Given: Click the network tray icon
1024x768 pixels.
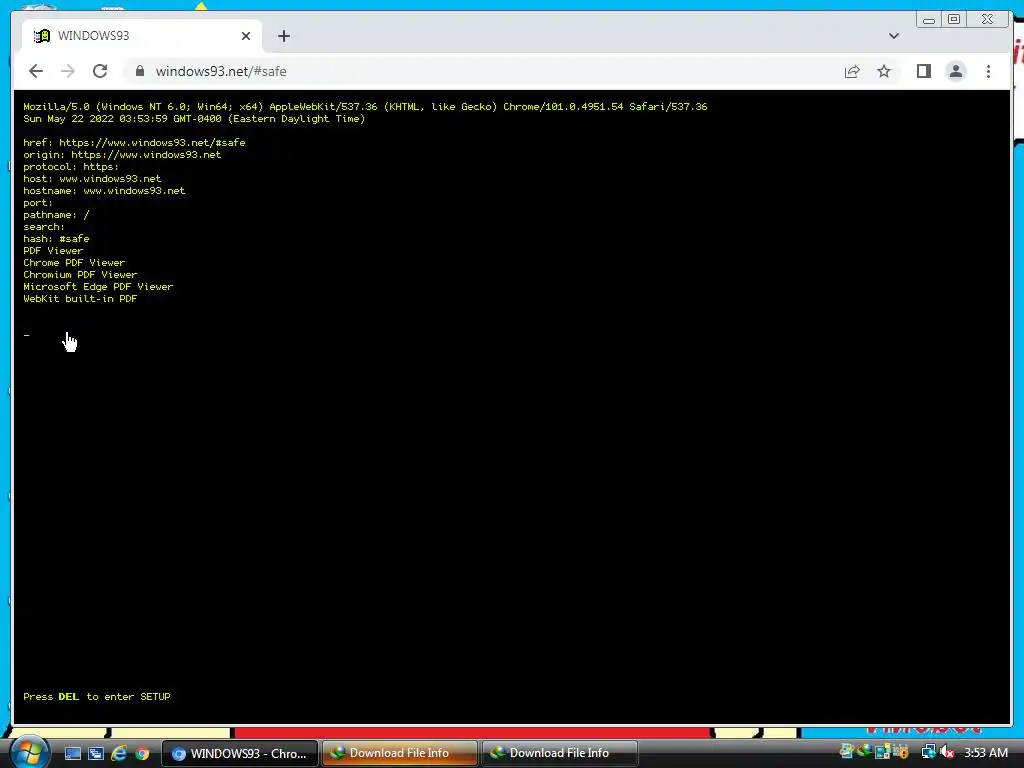Looking at the screenshot, I should (x=928, y=752).
